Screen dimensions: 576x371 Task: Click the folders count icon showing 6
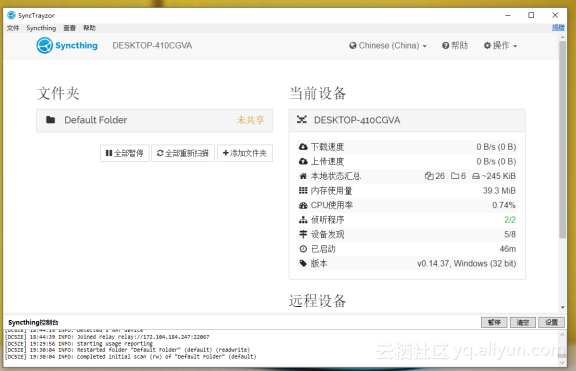[x=455, y=176]
